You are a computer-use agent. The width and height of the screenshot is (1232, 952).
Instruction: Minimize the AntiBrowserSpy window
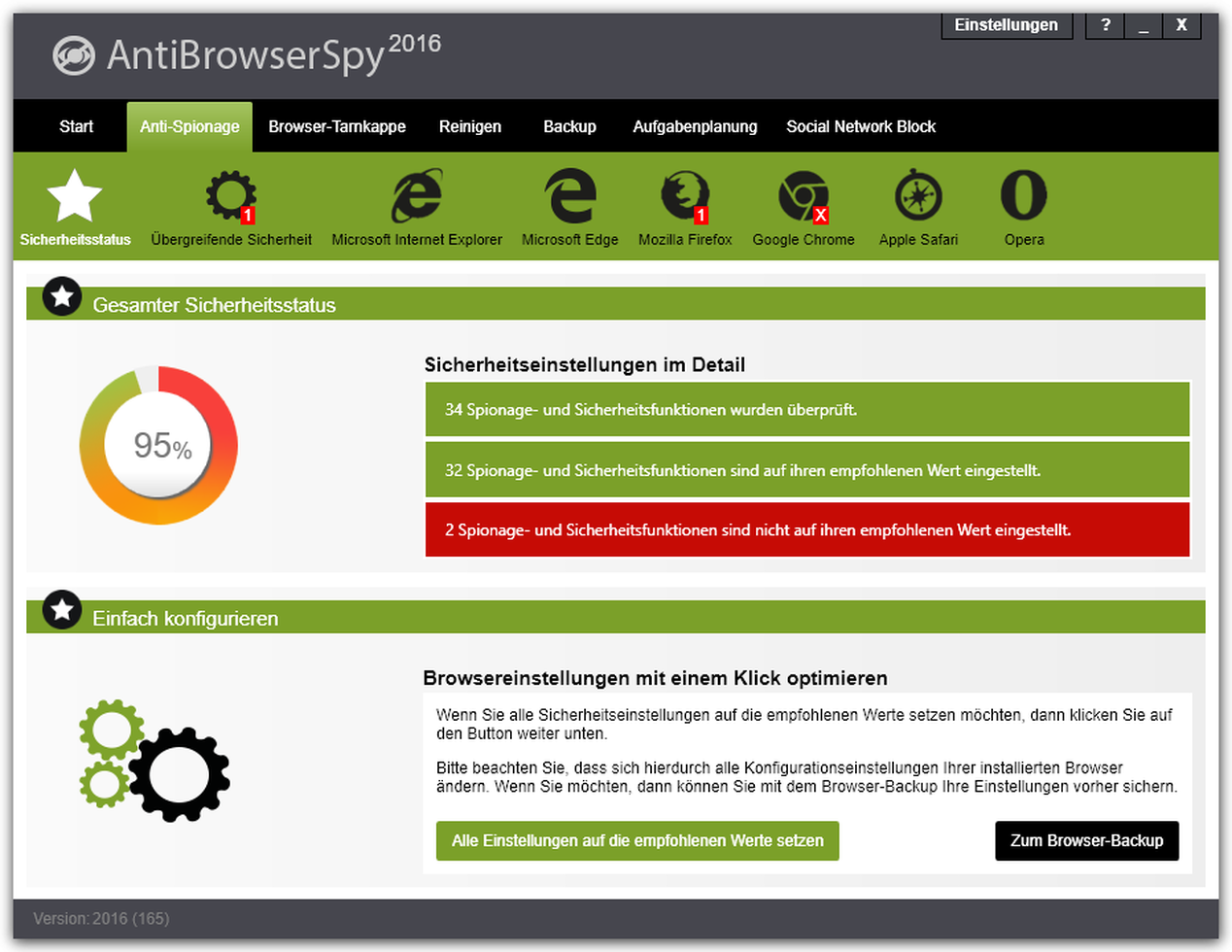pos(1144,25)
